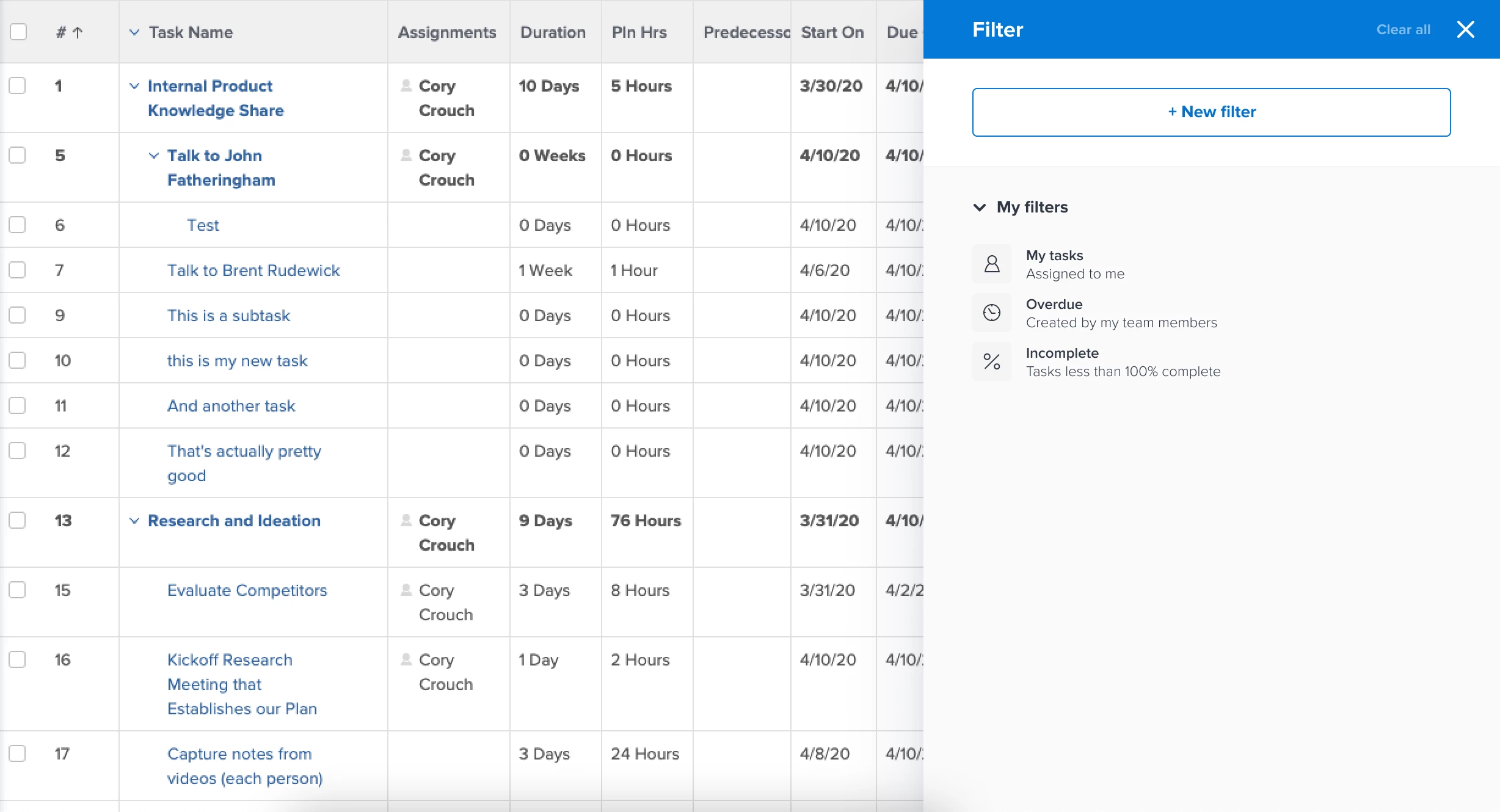Viewport: 1500px width, 812px height.
Task: Click Clear all in Filter header
Action: 1403,29
